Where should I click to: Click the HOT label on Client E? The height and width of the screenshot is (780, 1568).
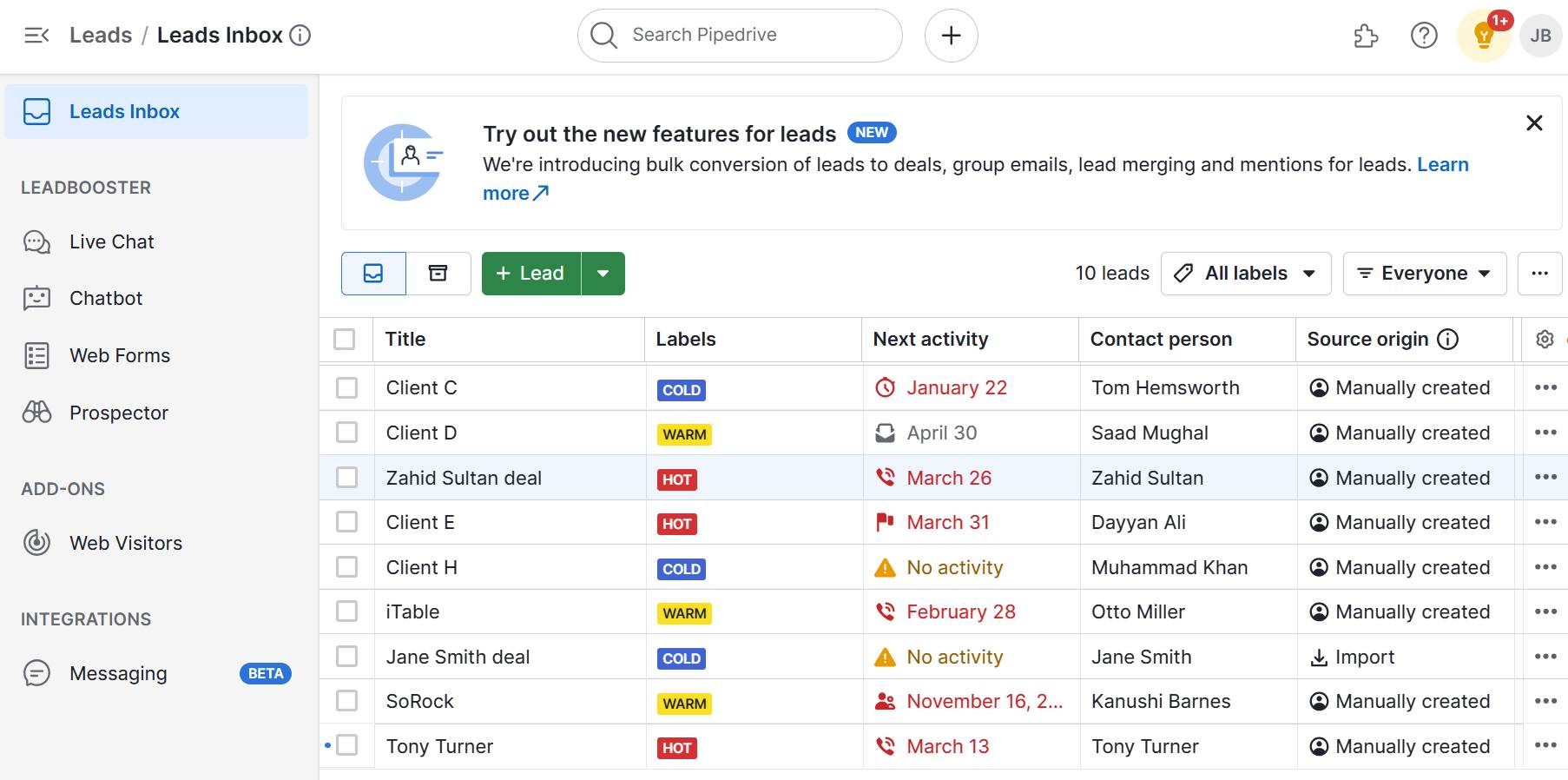pos(676,524)
